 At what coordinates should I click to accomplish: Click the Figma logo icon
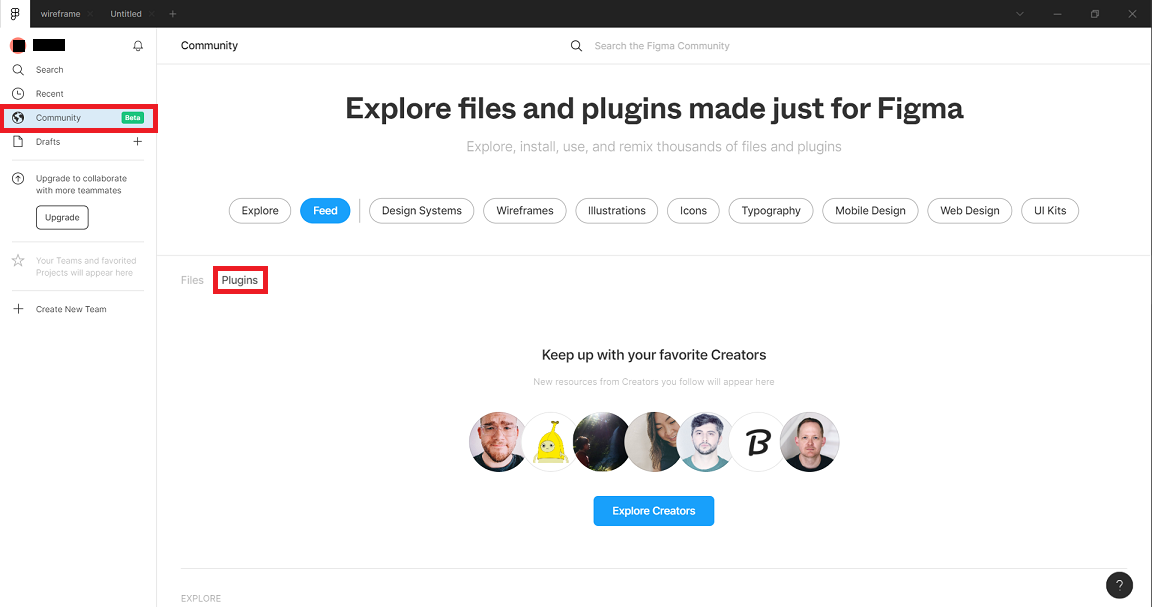coord(14,14)
